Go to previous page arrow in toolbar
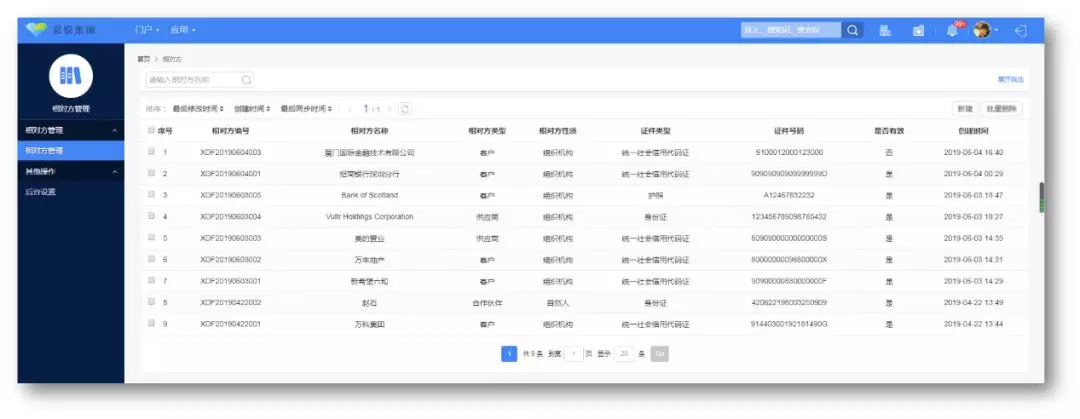 point(350,109)
